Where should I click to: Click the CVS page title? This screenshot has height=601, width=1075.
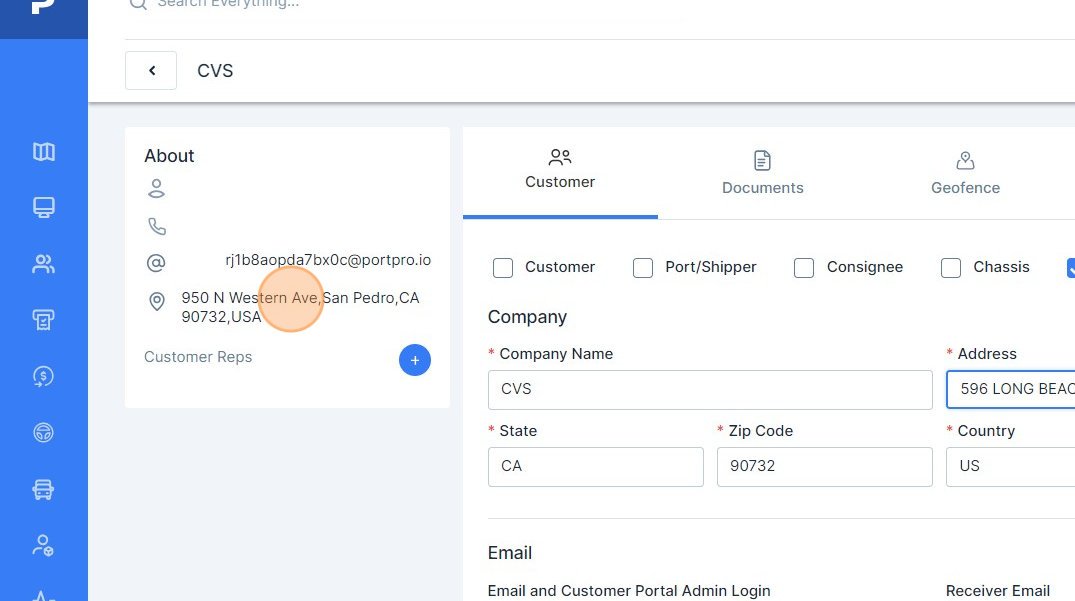[215, 71]
